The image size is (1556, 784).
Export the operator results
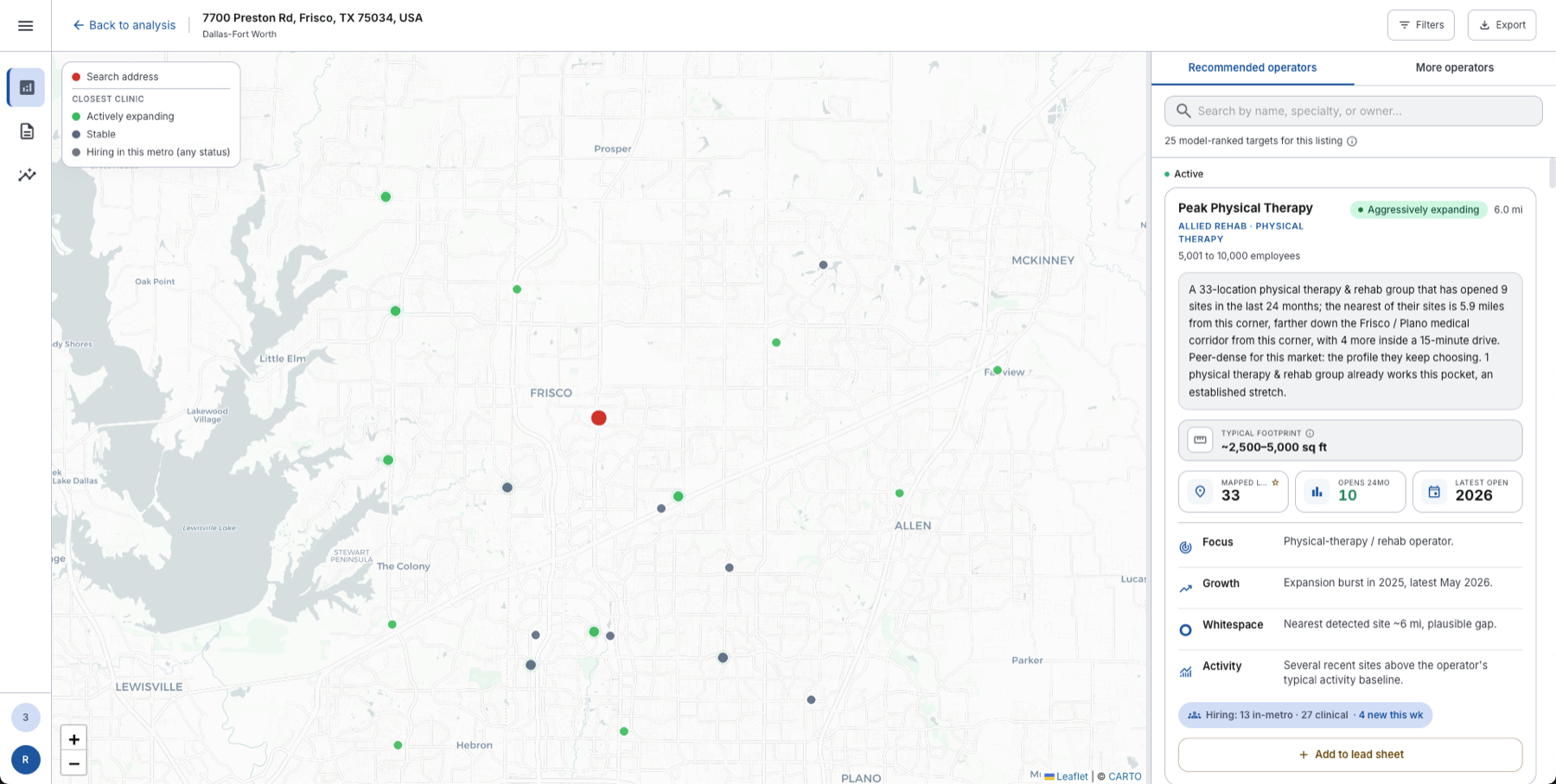click(1502, 25)
